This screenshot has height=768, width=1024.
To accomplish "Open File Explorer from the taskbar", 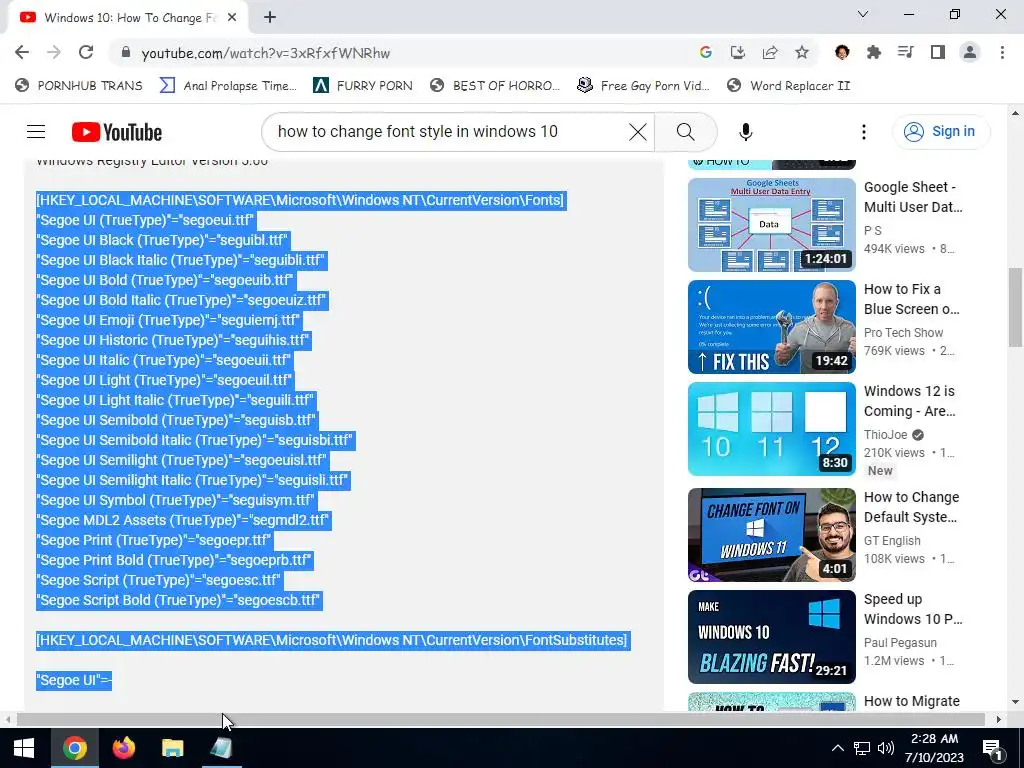I will [x=172, y=748].
